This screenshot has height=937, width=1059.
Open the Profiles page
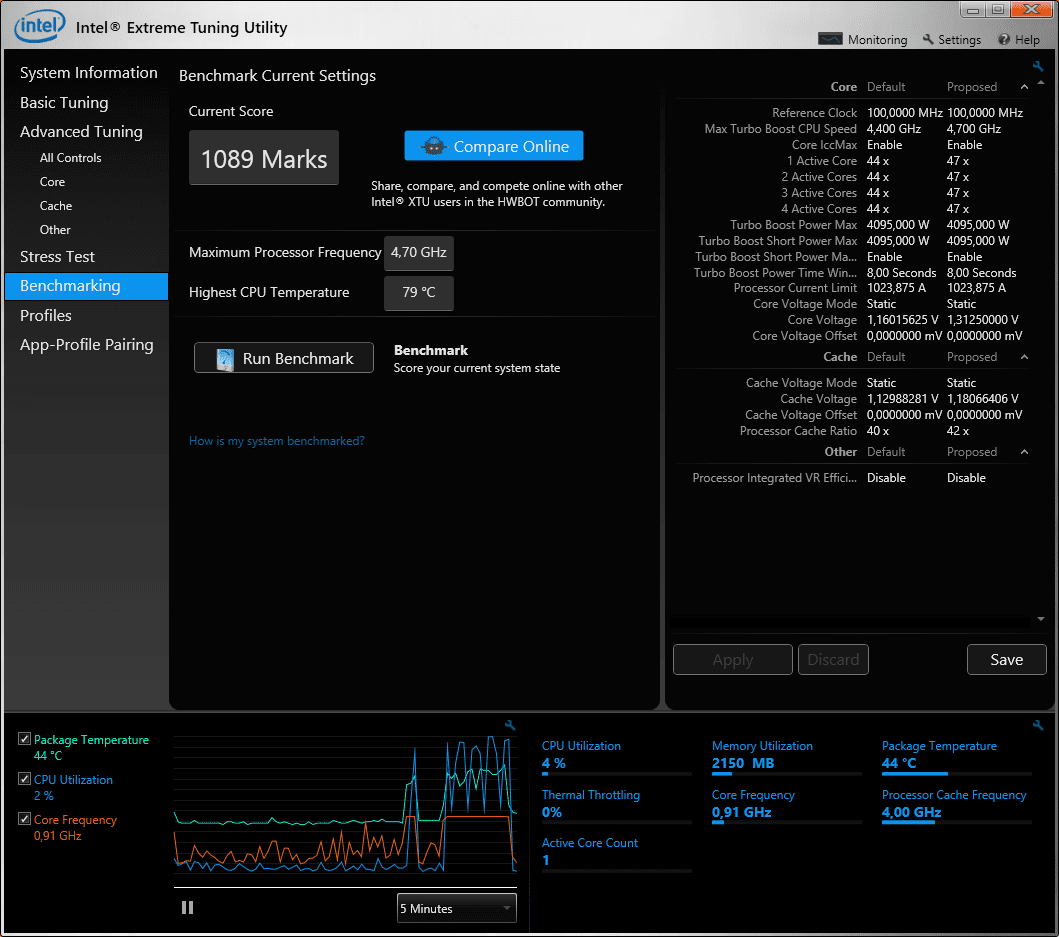[x=45, y=315]
